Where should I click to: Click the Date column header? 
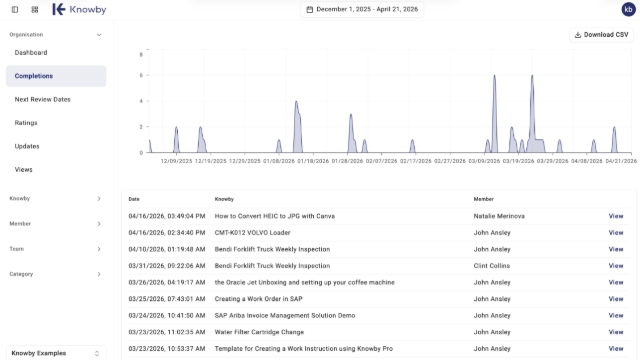point(134,199)
